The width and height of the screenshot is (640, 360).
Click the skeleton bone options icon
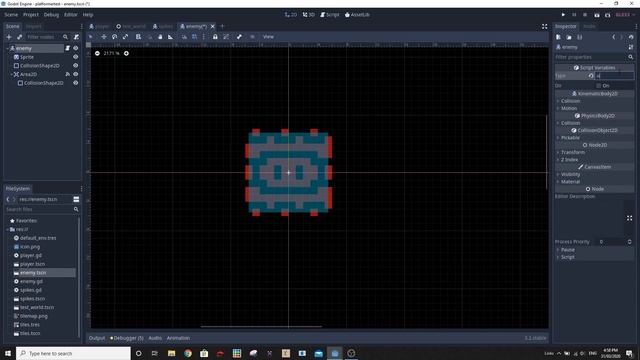[x=239, y=37]
